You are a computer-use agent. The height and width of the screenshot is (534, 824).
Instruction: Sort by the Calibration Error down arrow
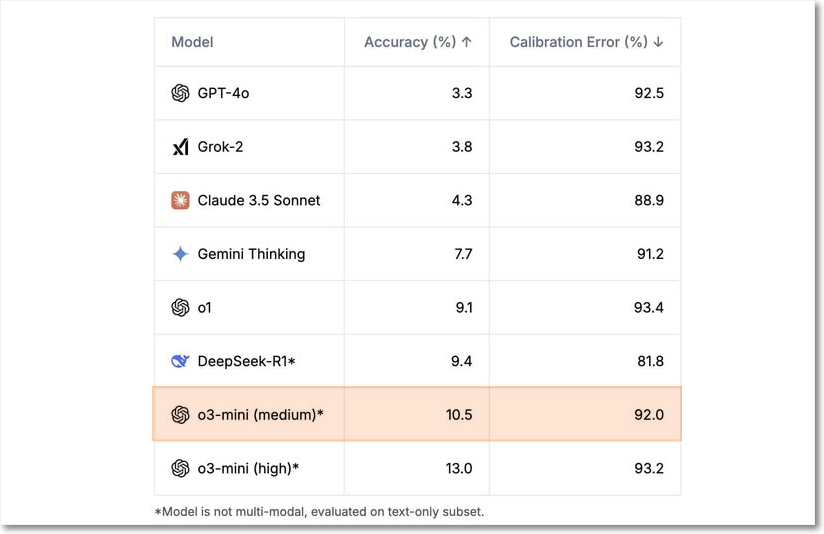click(658, 42)
